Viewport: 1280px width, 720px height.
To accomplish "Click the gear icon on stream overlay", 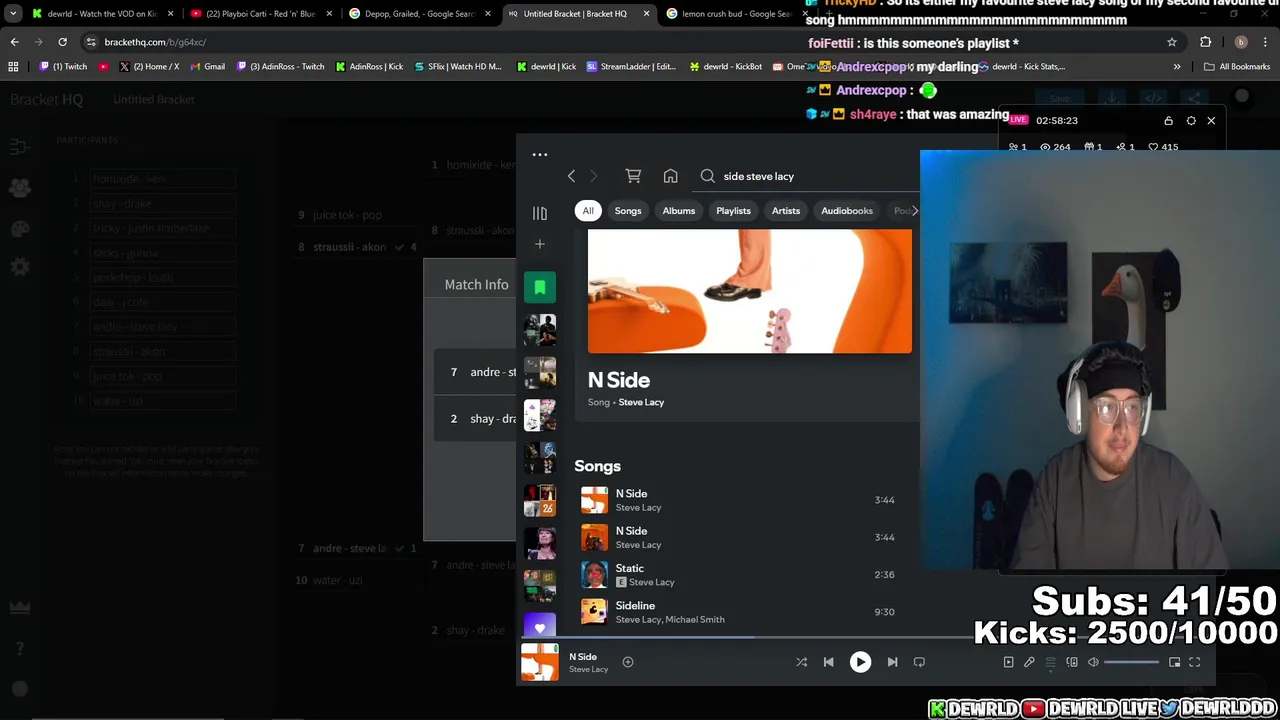I will tap(1191, 121).
